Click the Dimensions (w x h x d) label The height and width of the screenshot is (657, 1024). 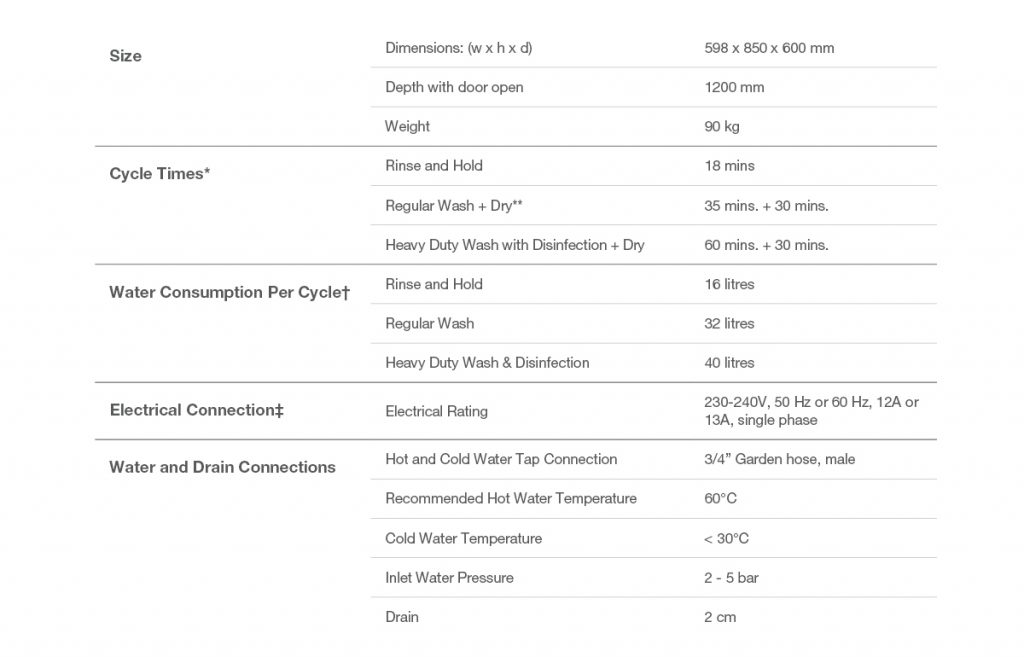point(452,48)
